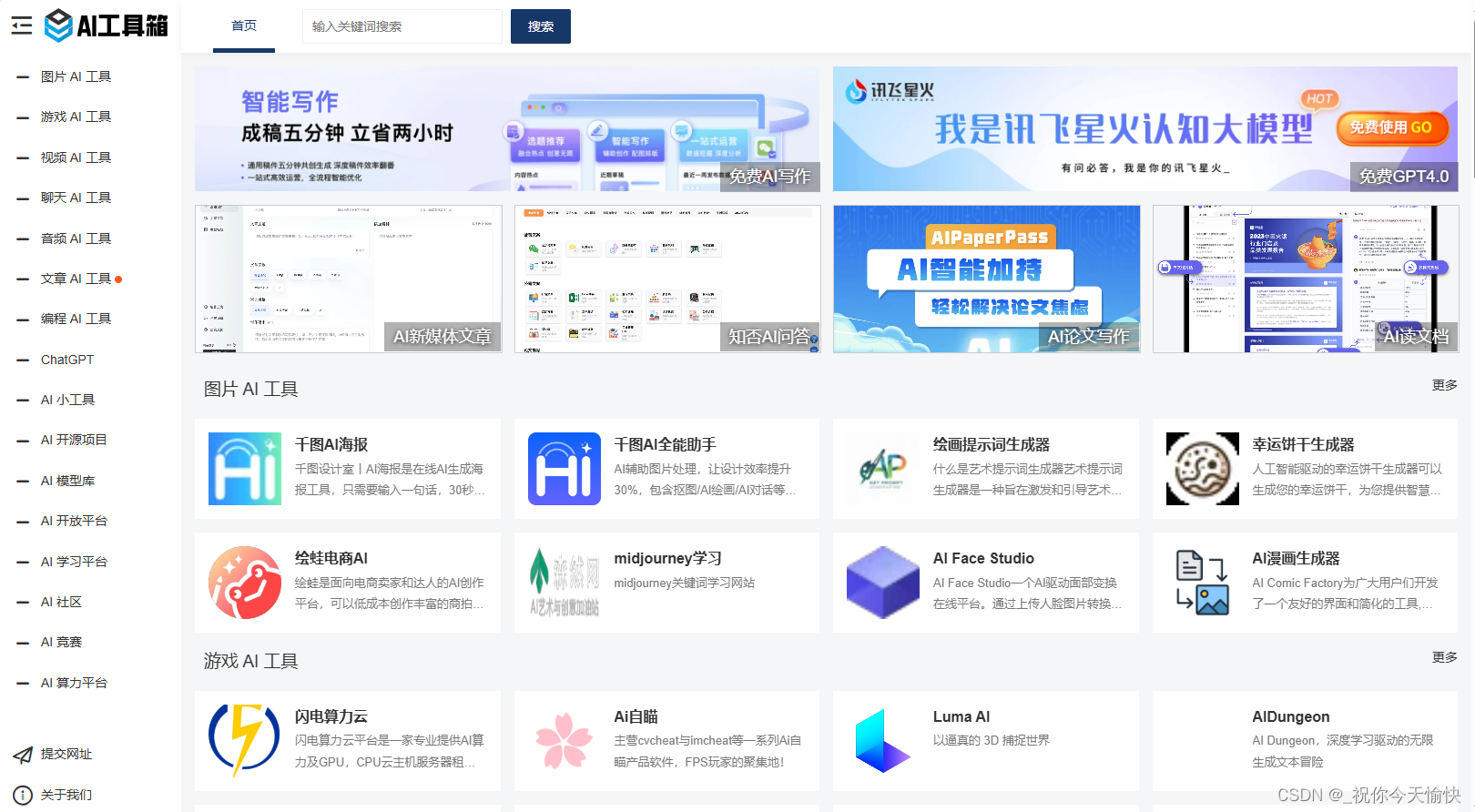Open 音频 AI 工具 in sidebar

pos(76,239)
